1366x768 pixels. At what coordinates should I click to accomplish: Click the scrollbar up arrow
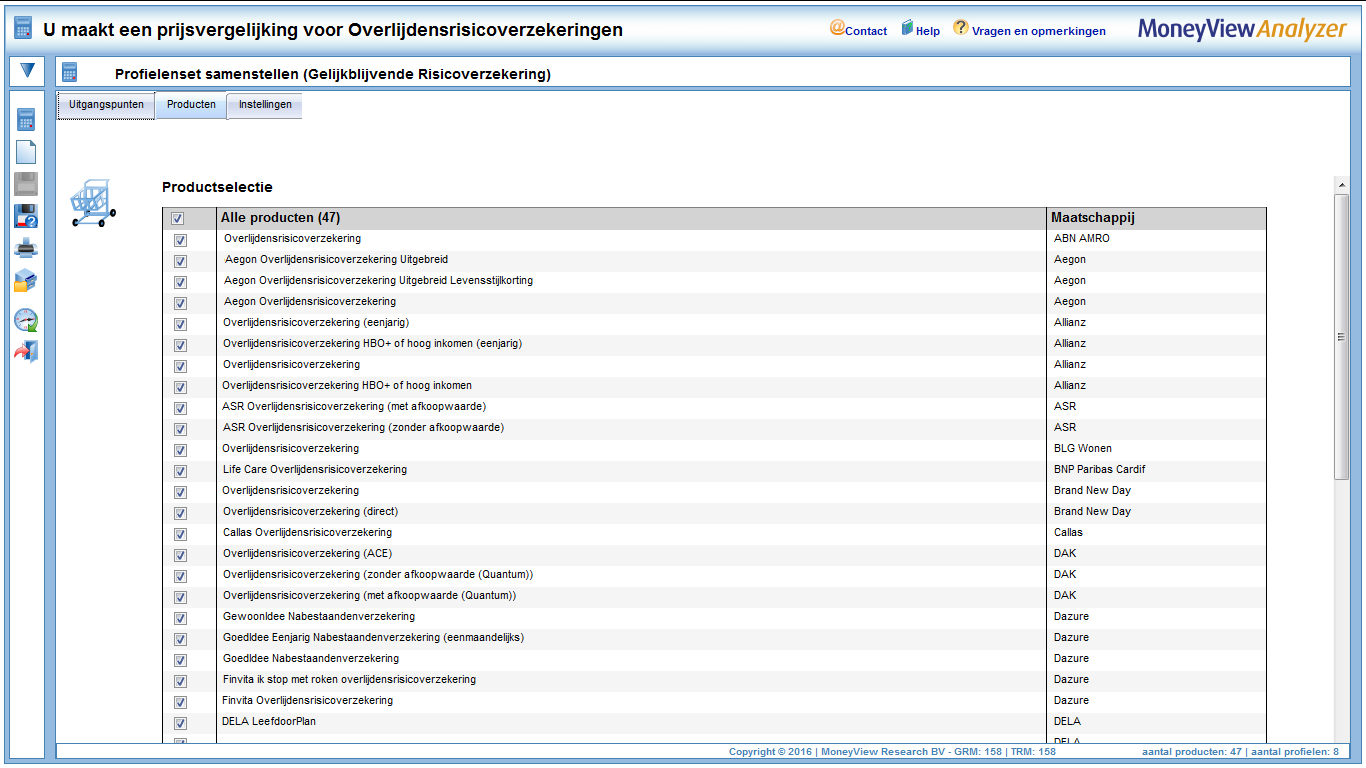pyautogui.click(x=1341, y=185)
